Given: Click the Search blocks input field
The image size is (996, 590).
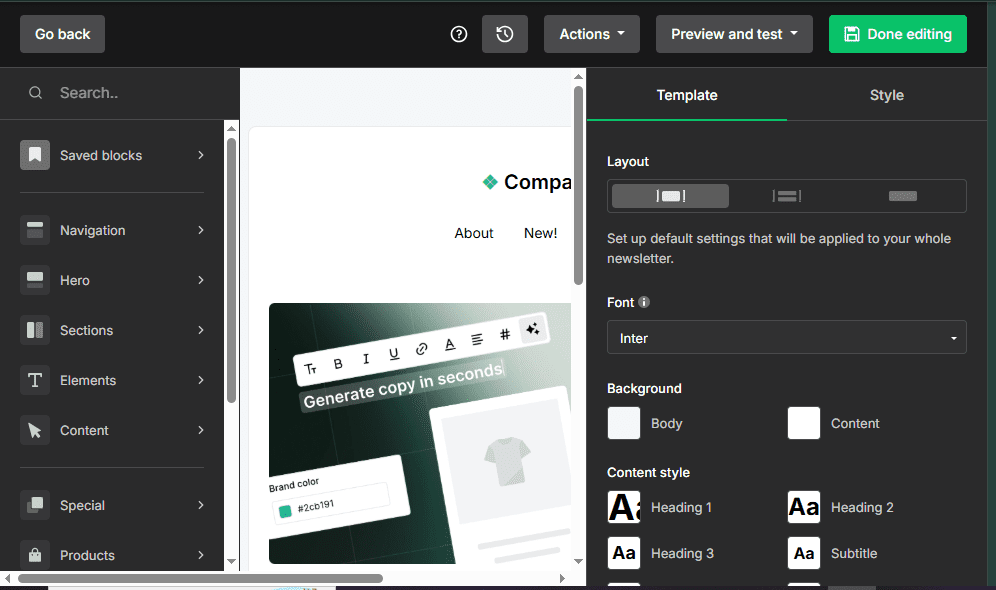Looking at the screenshot, I should [119, 93].
